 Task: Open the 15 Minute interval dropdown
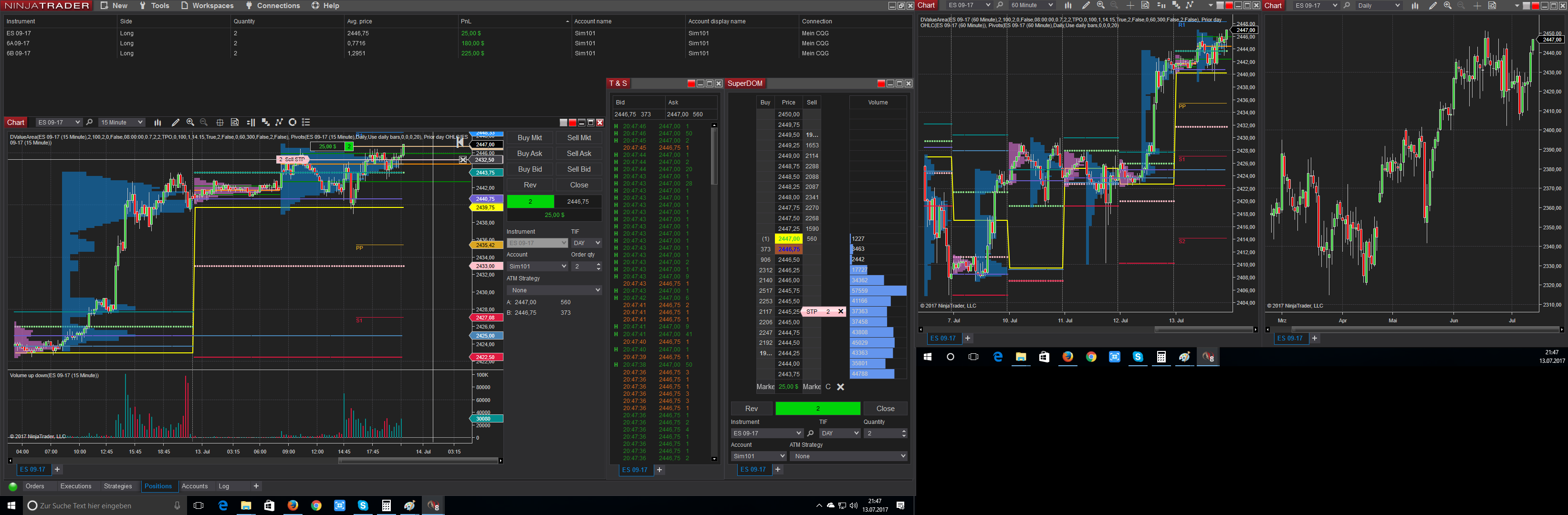tap(122, 122)
